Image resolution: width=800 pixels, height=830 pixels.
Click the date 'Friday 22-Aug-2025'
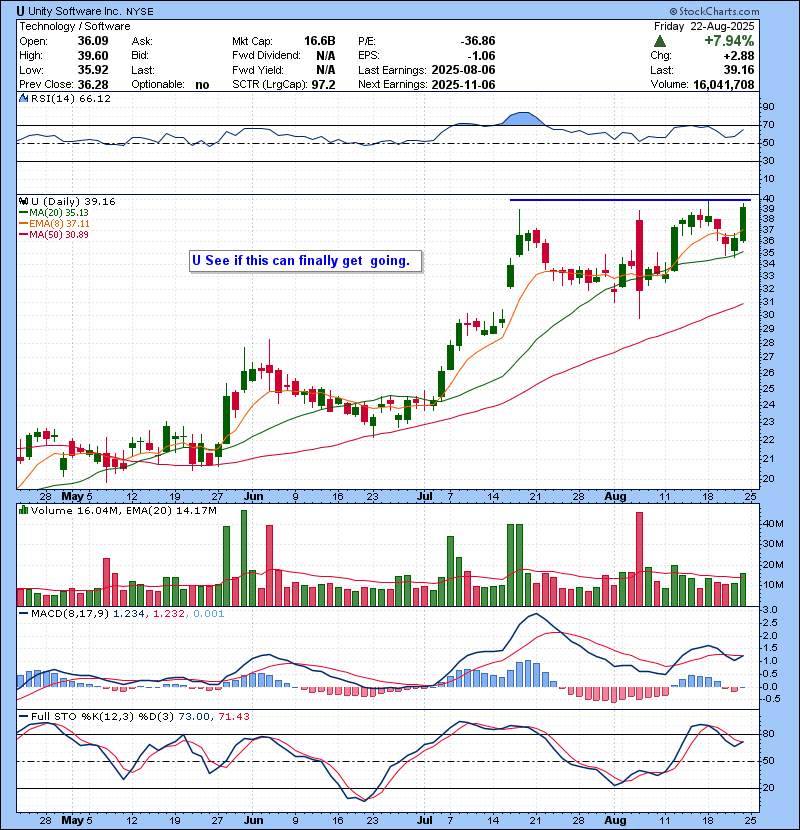click(x=704, y=26)
